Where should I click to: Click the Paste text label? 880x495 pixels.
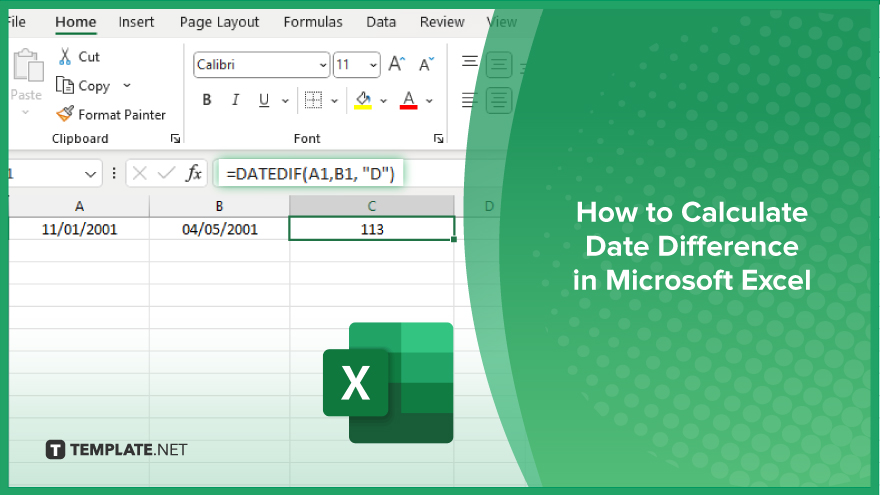coord(26,95)
